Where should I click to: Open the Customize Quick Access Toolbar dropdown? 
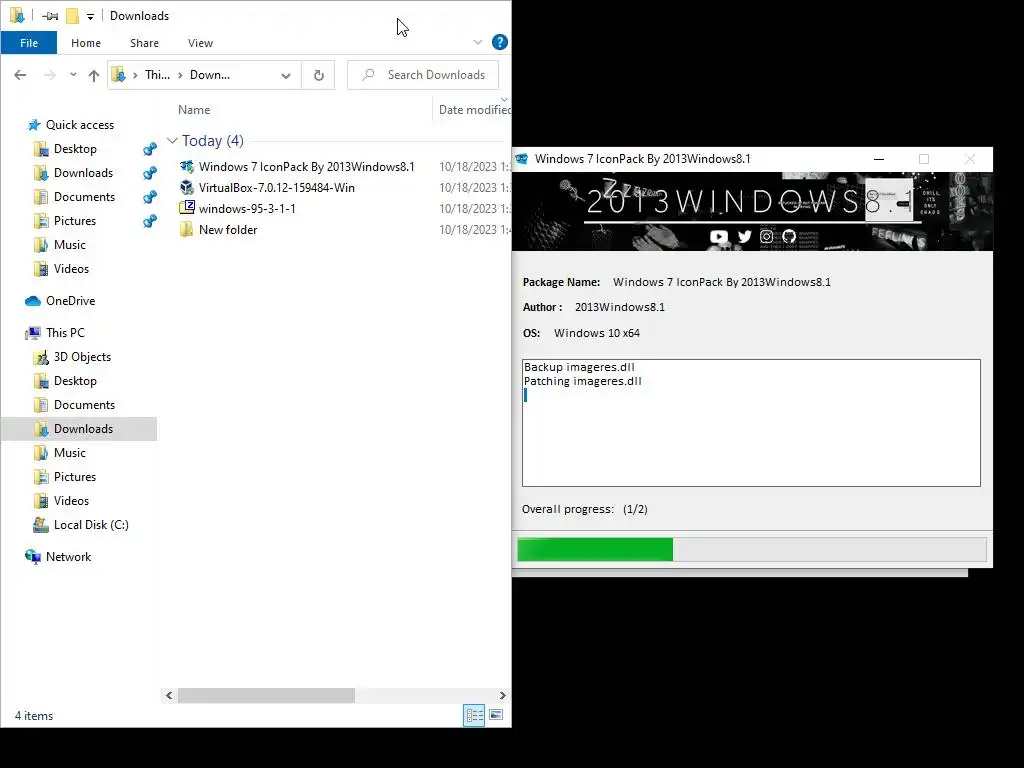coord(90,16)
